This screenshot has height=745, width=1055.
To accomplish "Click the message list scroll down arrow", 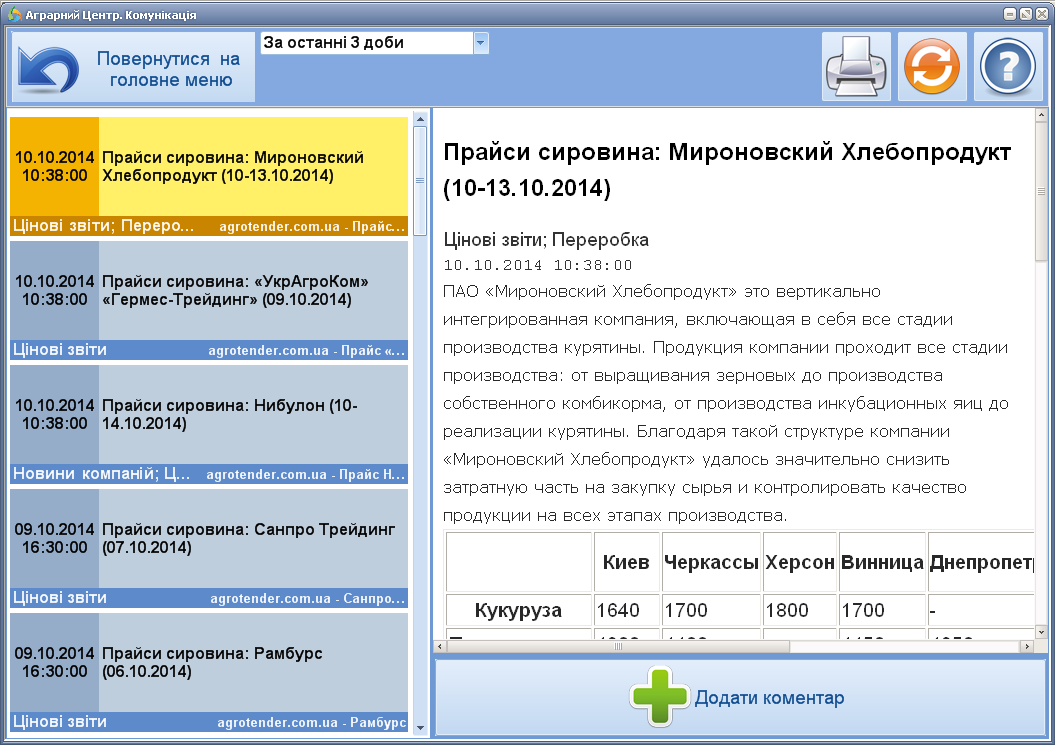I will pos(421,728).
